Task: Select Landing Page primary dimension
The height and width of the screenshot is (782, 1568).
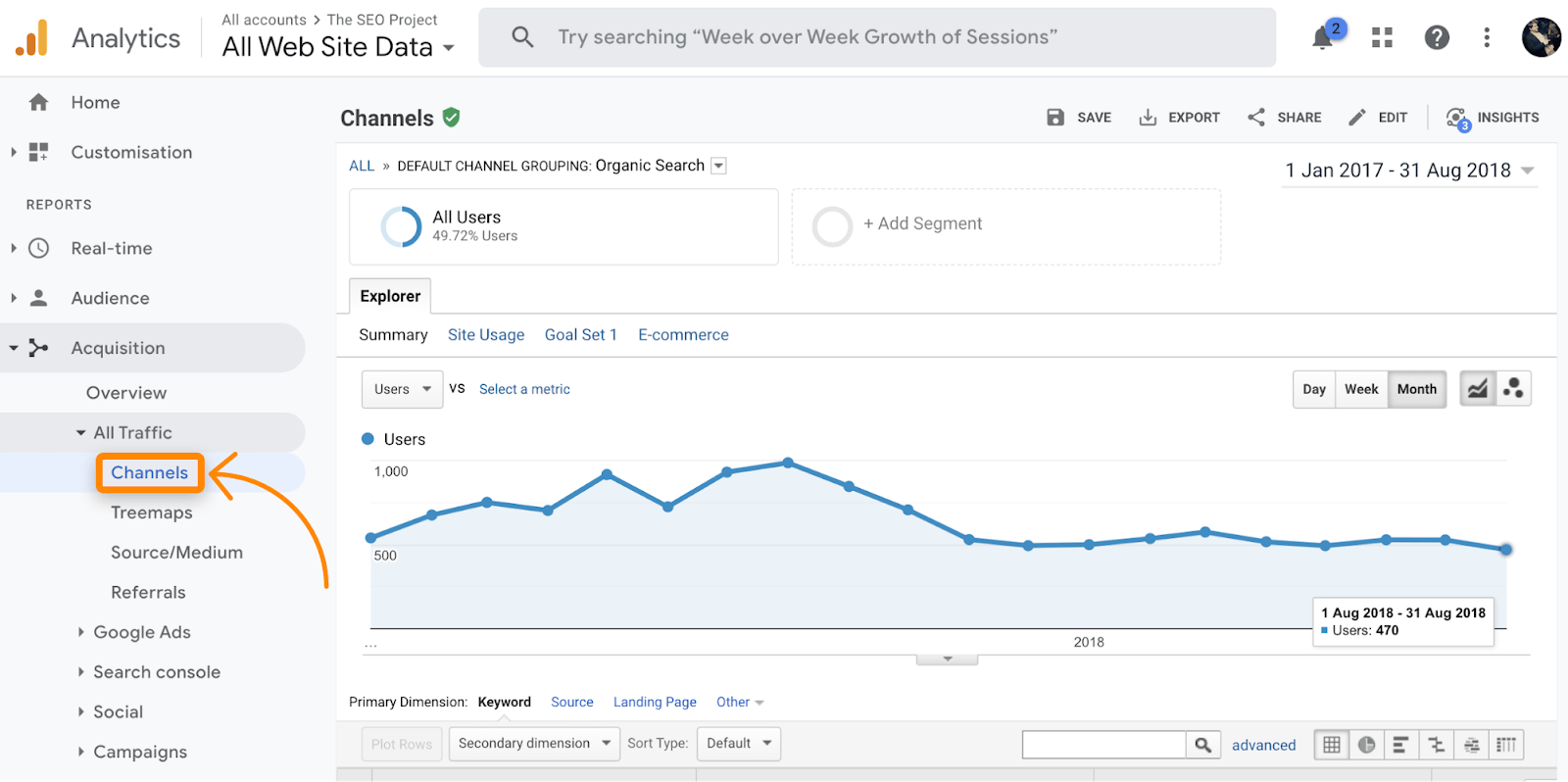Action: [x=655, y=702]
